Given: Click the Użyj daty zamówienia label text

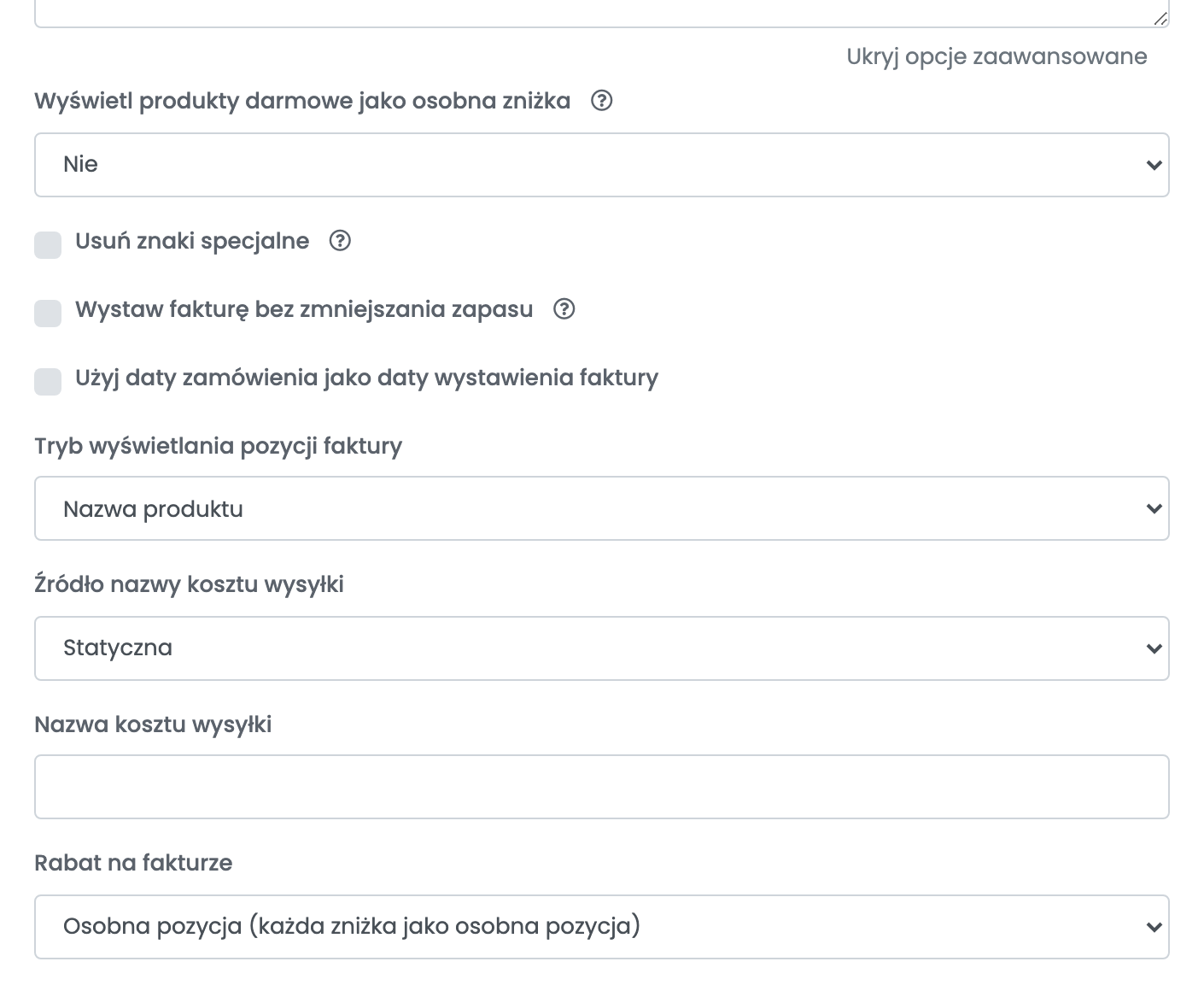Looking at the screenshot, I should tap(366, 378).
